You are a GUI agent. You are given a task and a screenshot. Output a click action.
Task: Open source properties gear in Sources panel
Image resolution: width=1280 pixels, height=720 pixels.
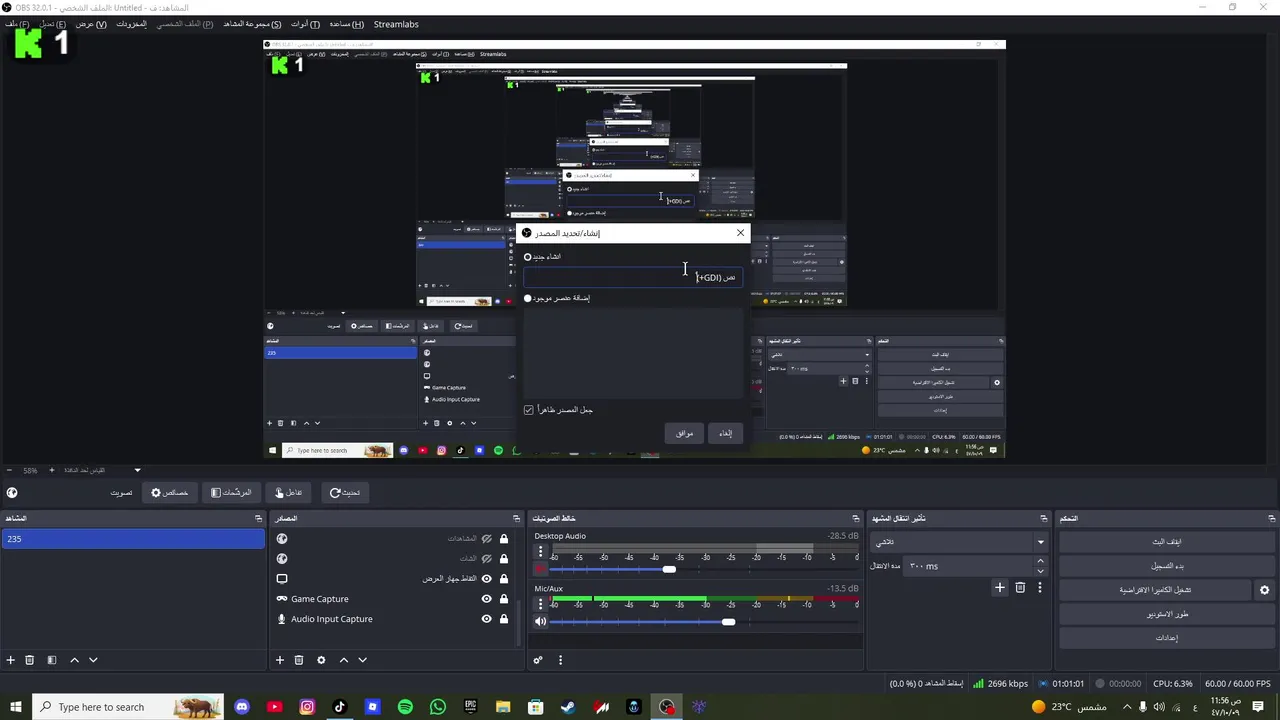pyautogui.click(x=321, y=660)
